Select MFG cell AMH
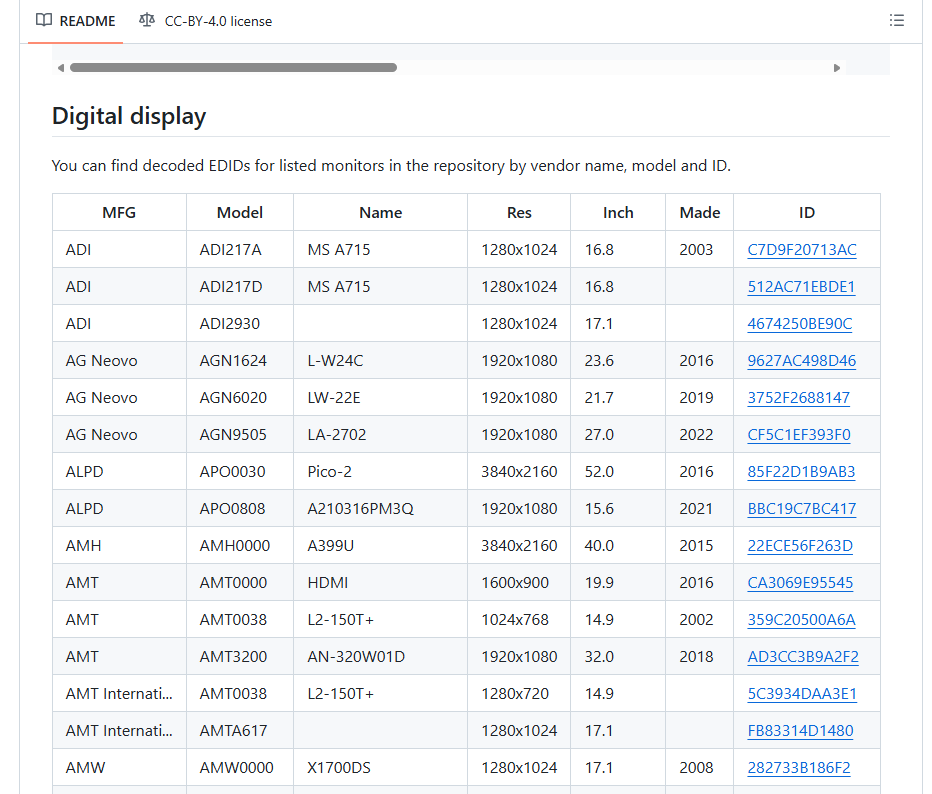932x794 pixels. (x=119, y=546)
